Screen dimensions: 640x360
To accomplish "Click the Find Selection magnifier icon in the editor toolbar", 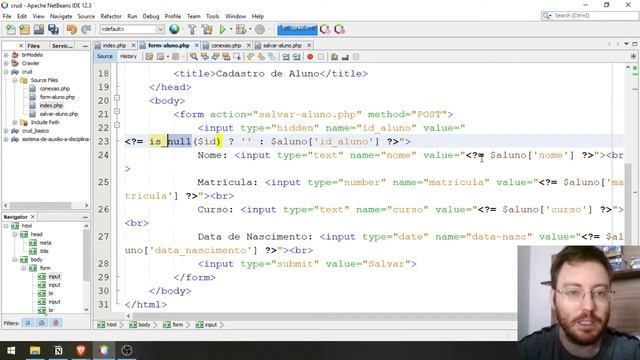I will [x=194, y=57].
